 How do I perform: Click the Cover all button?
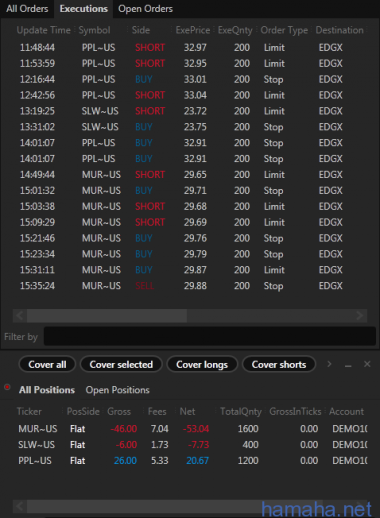(x=47, y=364)
